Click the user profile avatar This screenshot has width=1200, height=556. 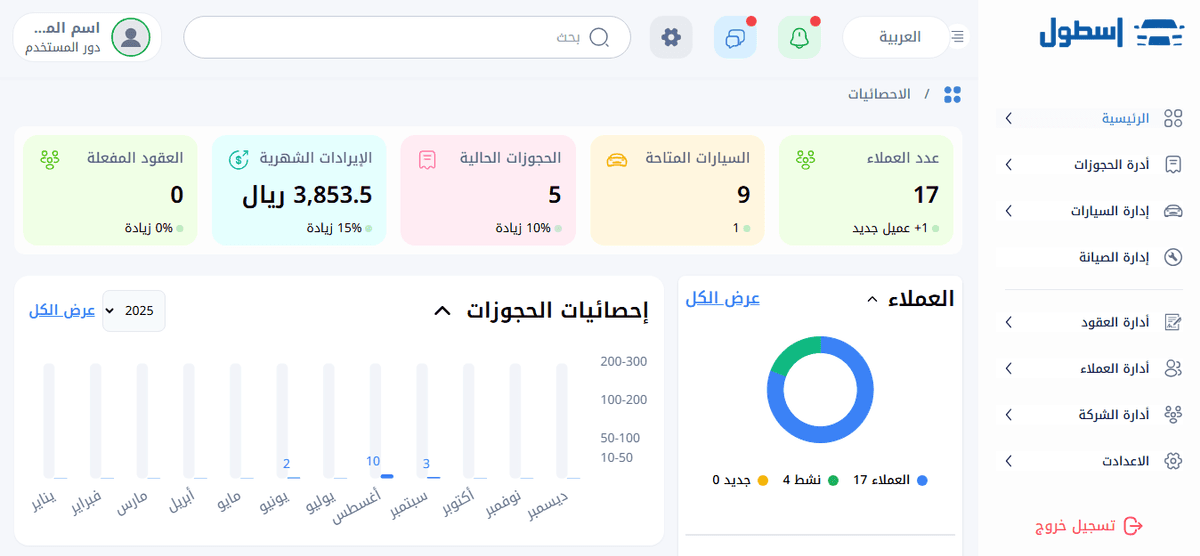131,37
